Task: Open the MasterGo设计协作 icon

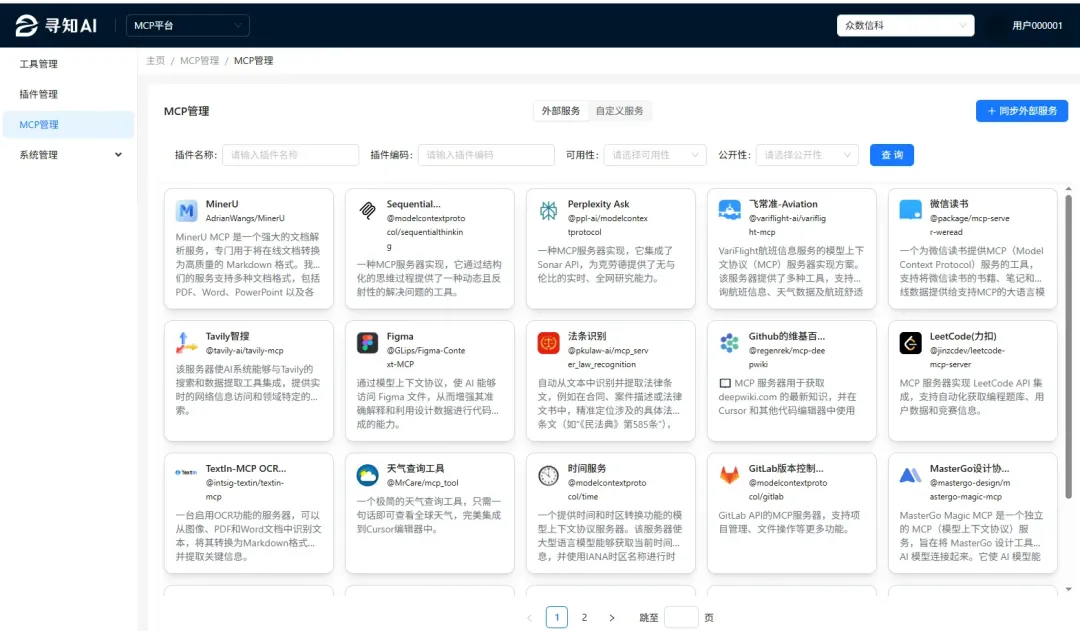Action: point(909,473)
